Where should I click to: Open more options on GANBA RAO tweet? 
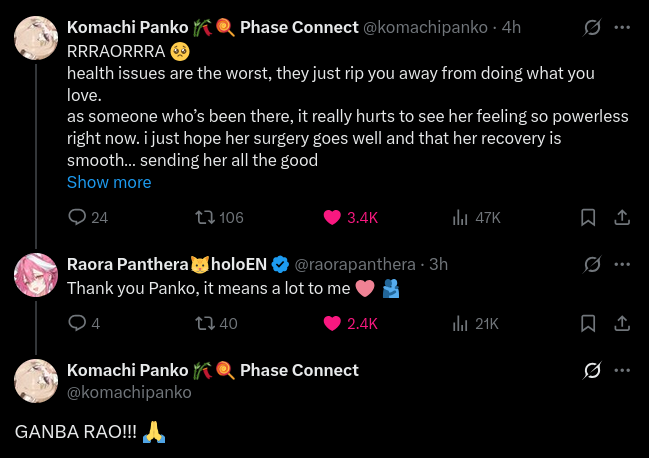tap(622, 370)
